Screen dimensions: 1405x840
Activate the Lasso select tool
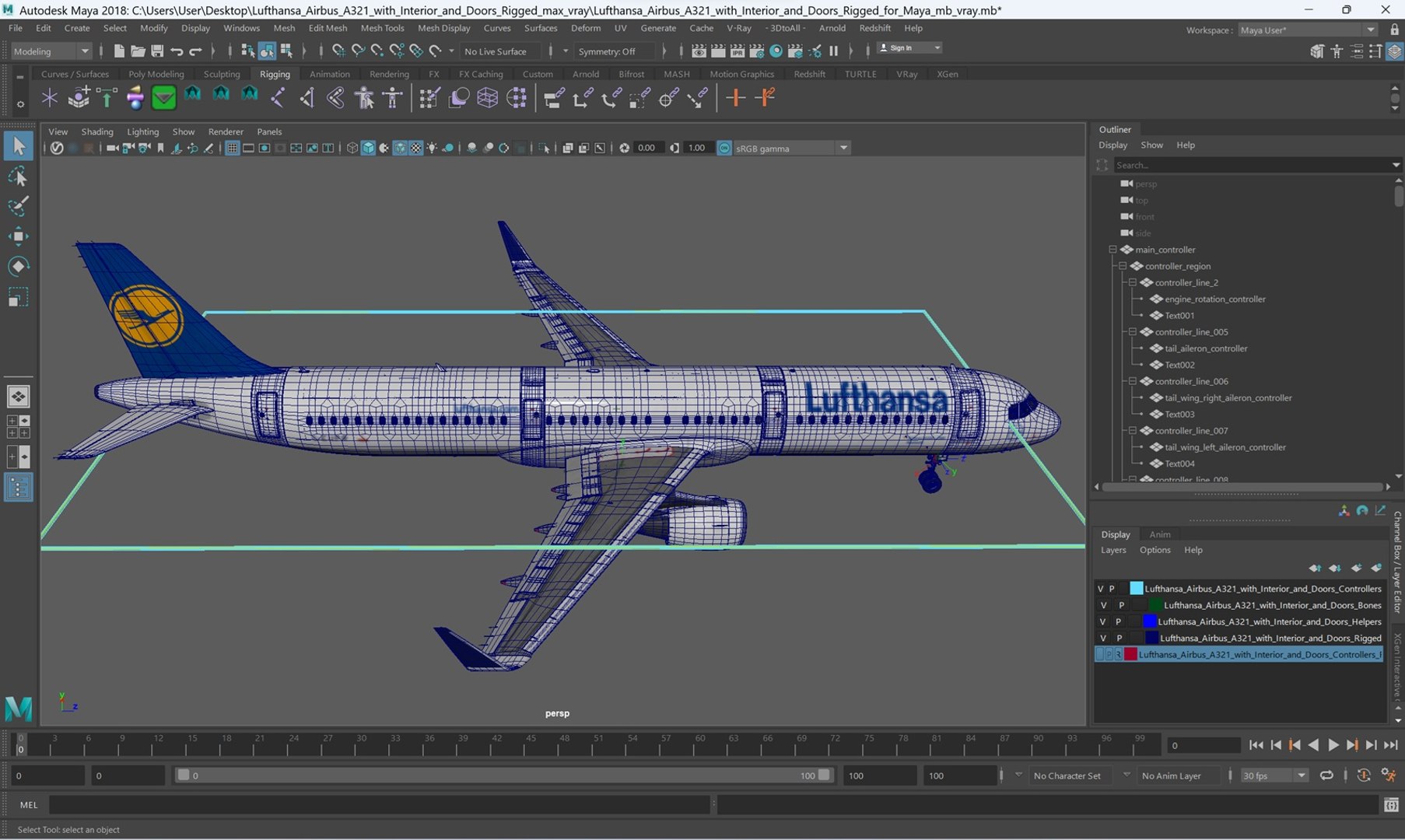pos(18,177)
